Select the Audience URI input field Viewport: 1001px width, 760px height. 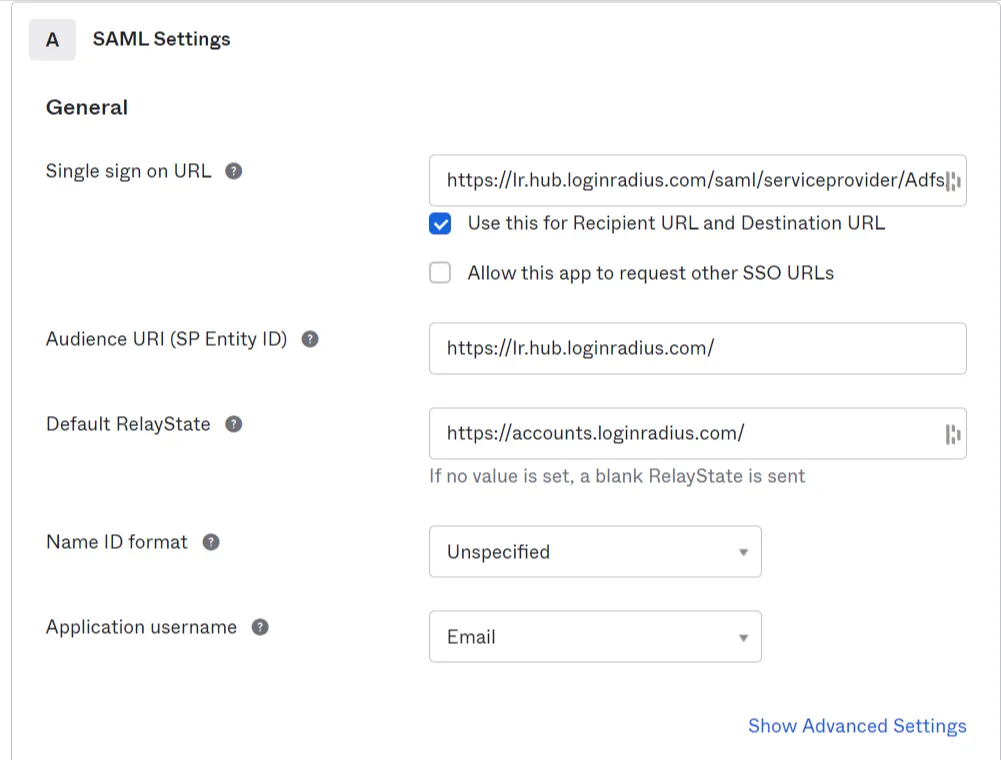tap(697, 348)
